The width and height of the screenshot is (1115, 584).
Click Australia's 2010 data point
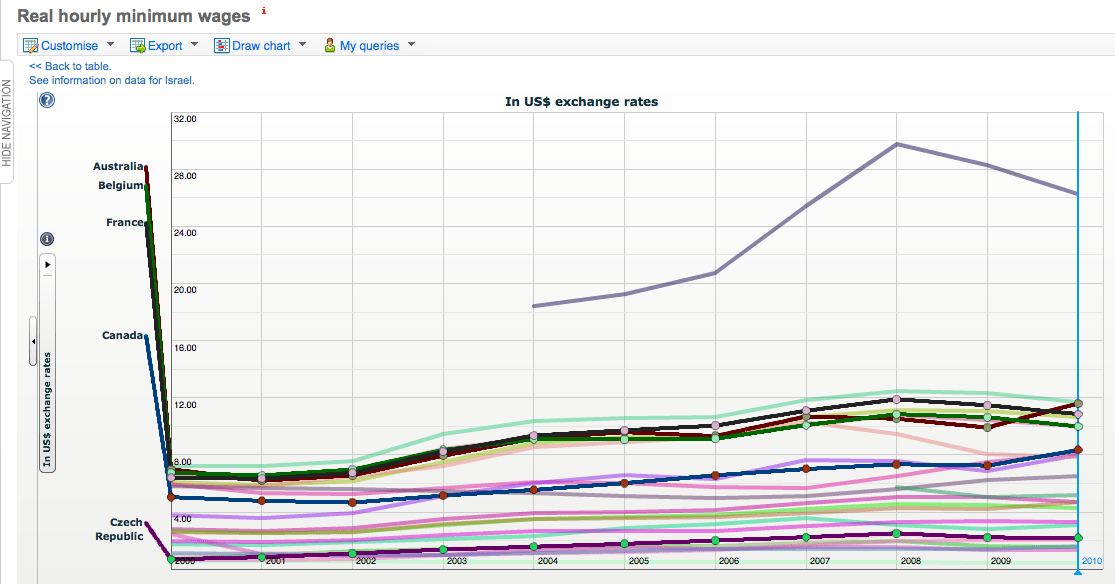click(x=1078, y=404)
